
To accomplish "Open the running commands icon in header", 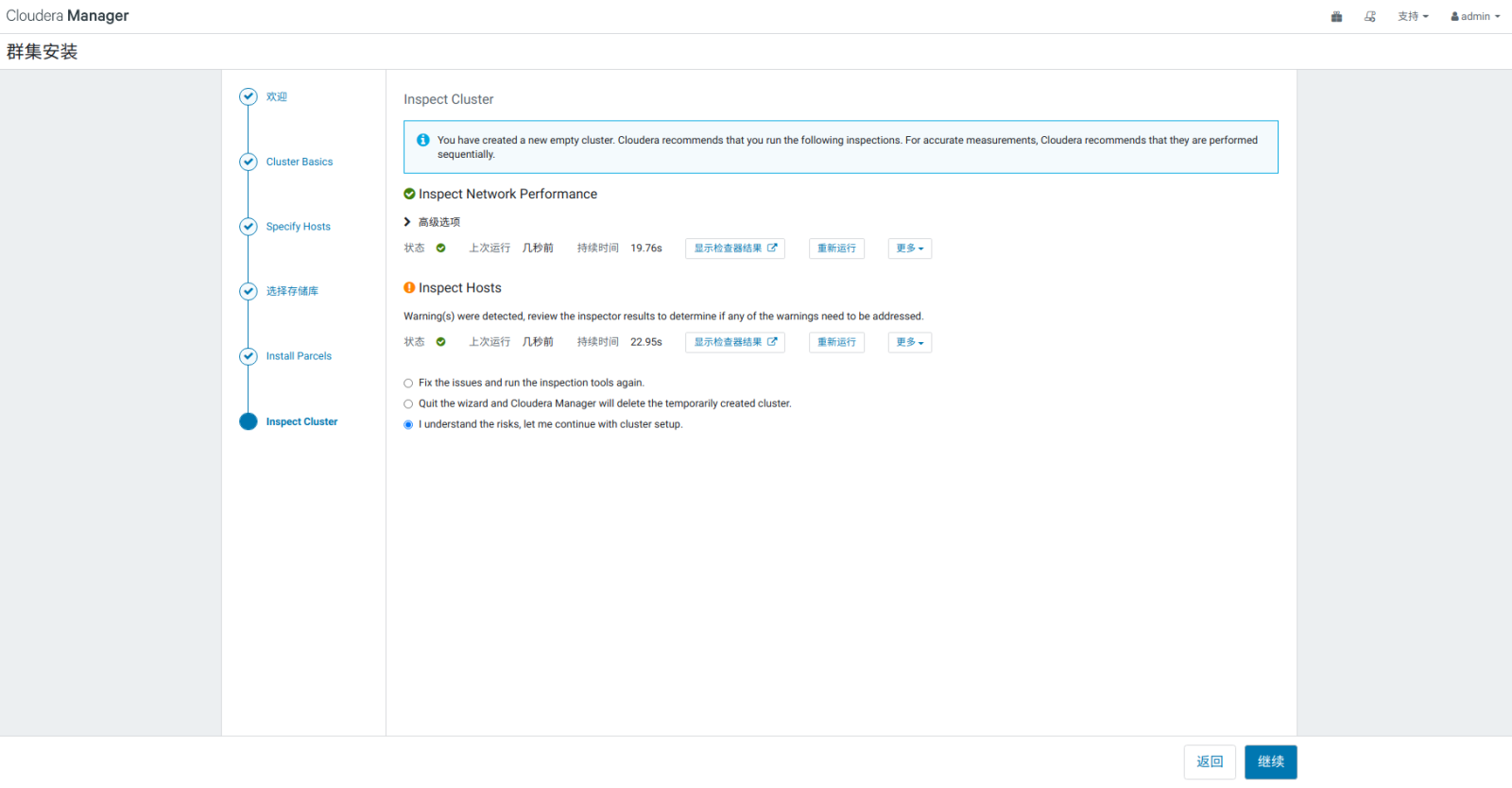I will click(x=1370, y=17).
